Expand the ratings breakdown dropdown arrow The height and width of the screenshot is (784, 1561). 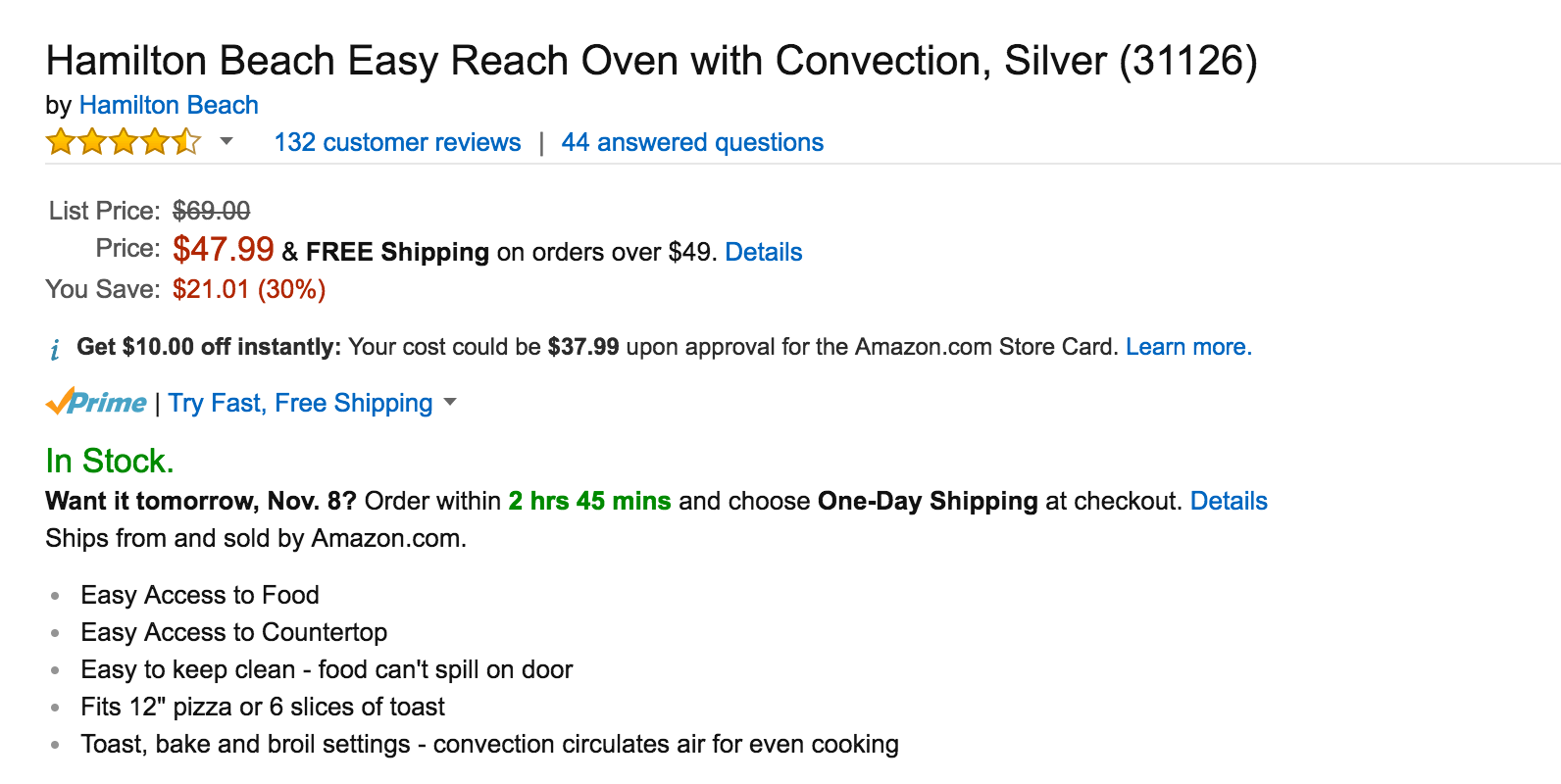pos(227,141)
